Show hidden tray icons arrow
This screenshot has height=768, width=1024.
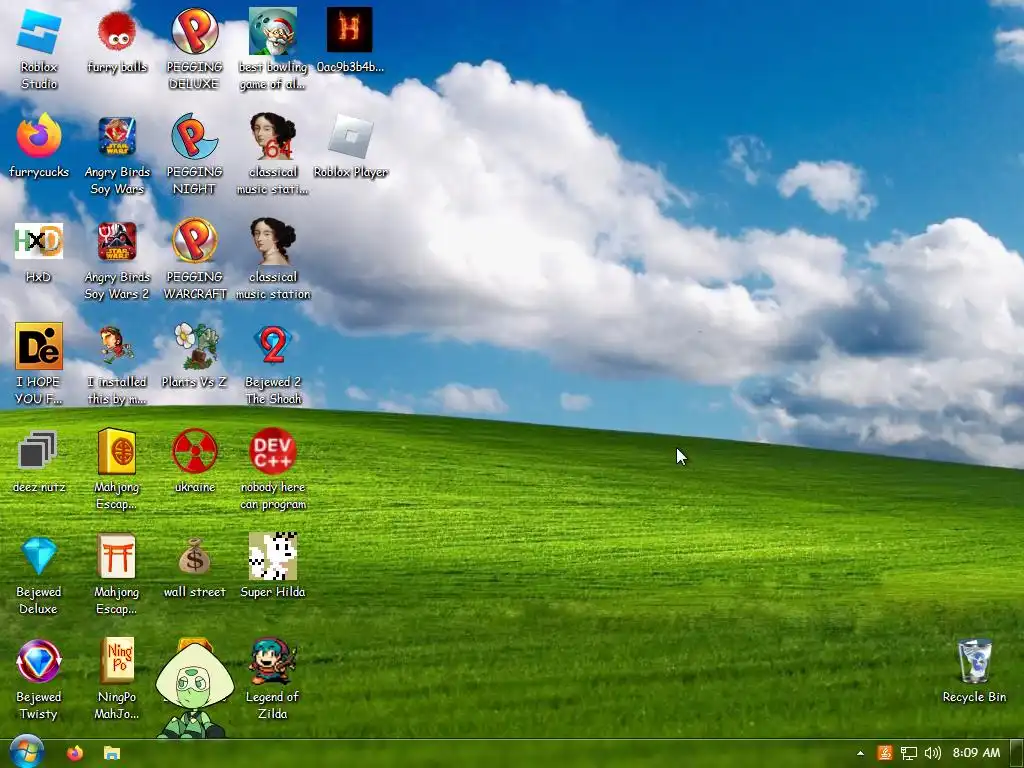click(x=861, y=753)
